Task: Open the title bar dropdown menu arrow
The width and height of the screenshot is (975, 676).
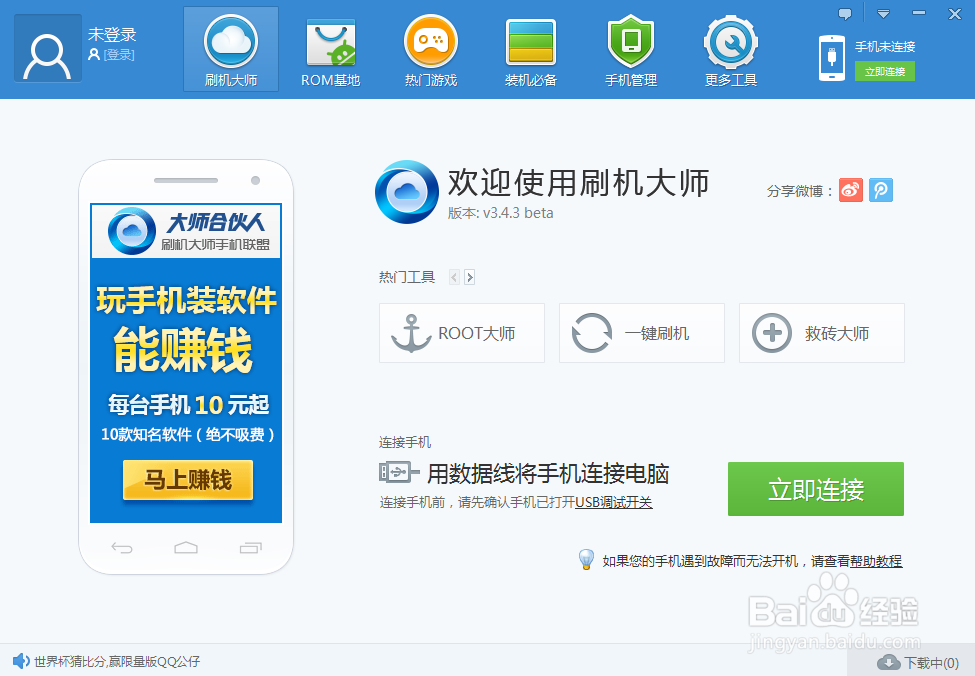Action: pyautogui.click(x=883, y=14)
